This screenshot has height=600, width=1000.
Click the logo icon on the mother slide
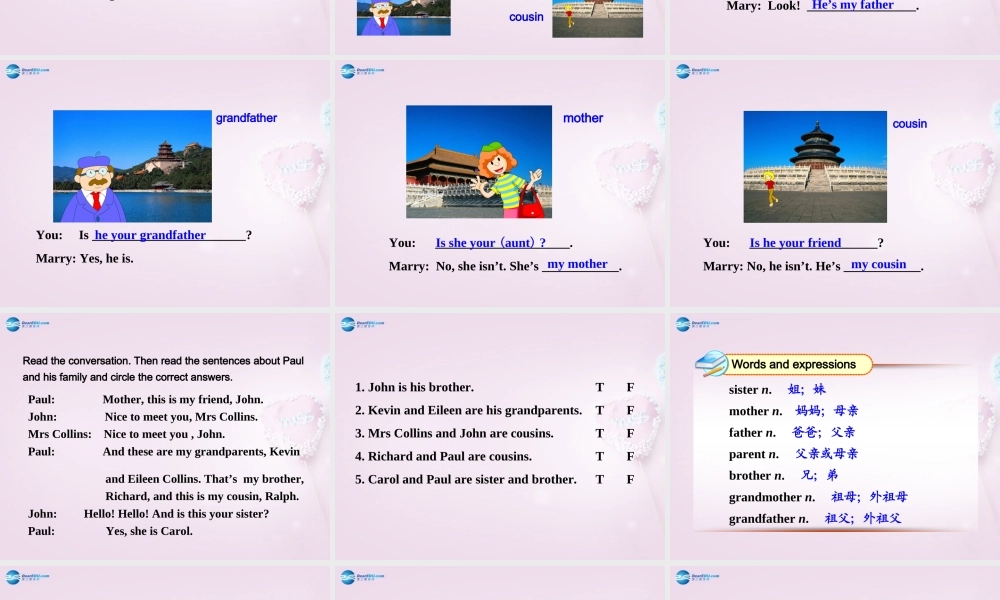[362, 71]
